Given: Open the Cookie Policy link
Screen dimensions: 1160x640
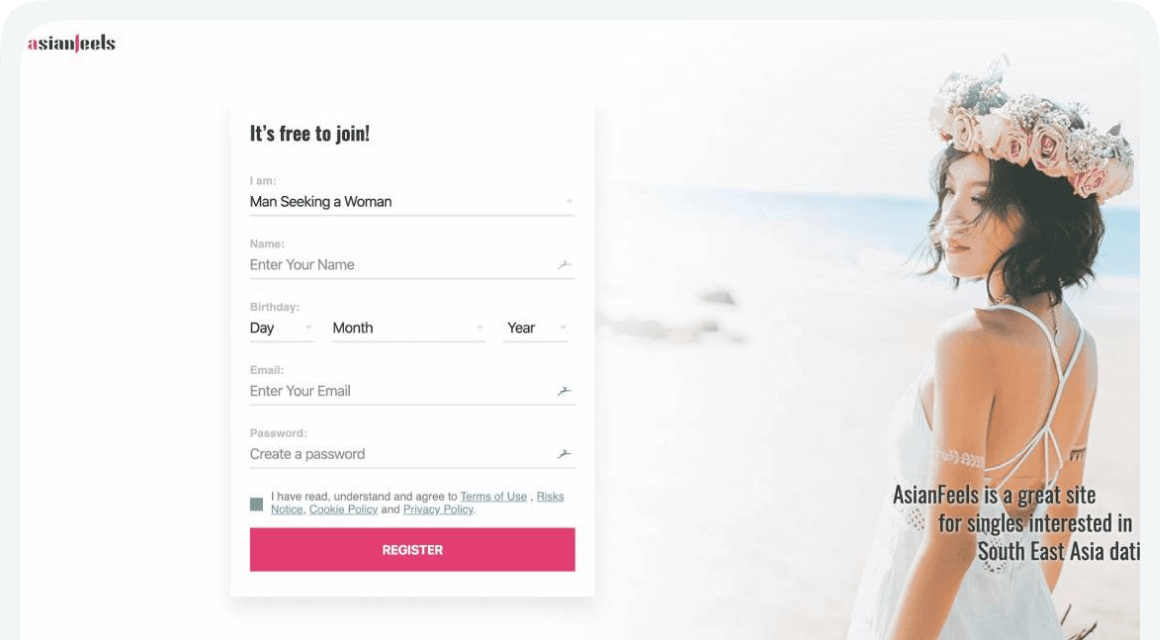Looking at the screenshot, I should (343, 509).
